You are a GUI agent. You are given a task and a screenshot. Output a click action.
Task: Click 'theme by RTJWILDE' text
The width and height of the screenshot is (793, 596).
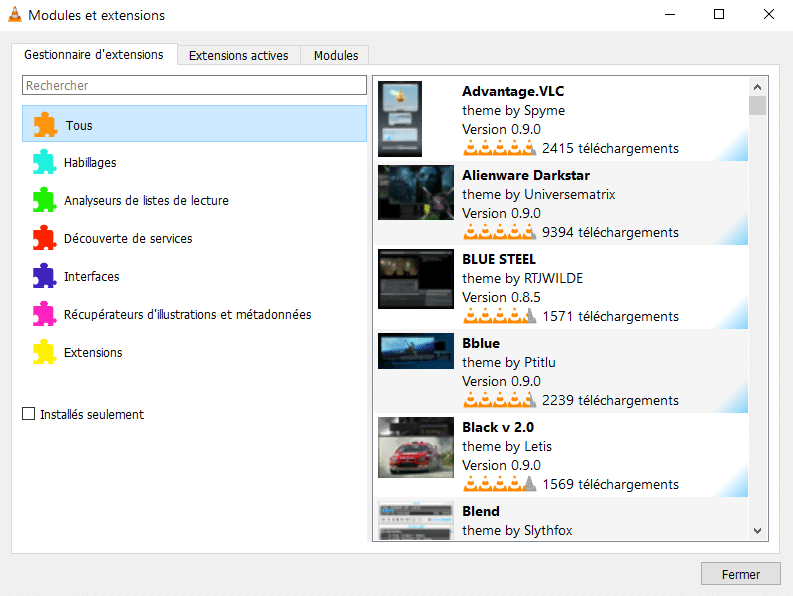click(x=522, y=278)
